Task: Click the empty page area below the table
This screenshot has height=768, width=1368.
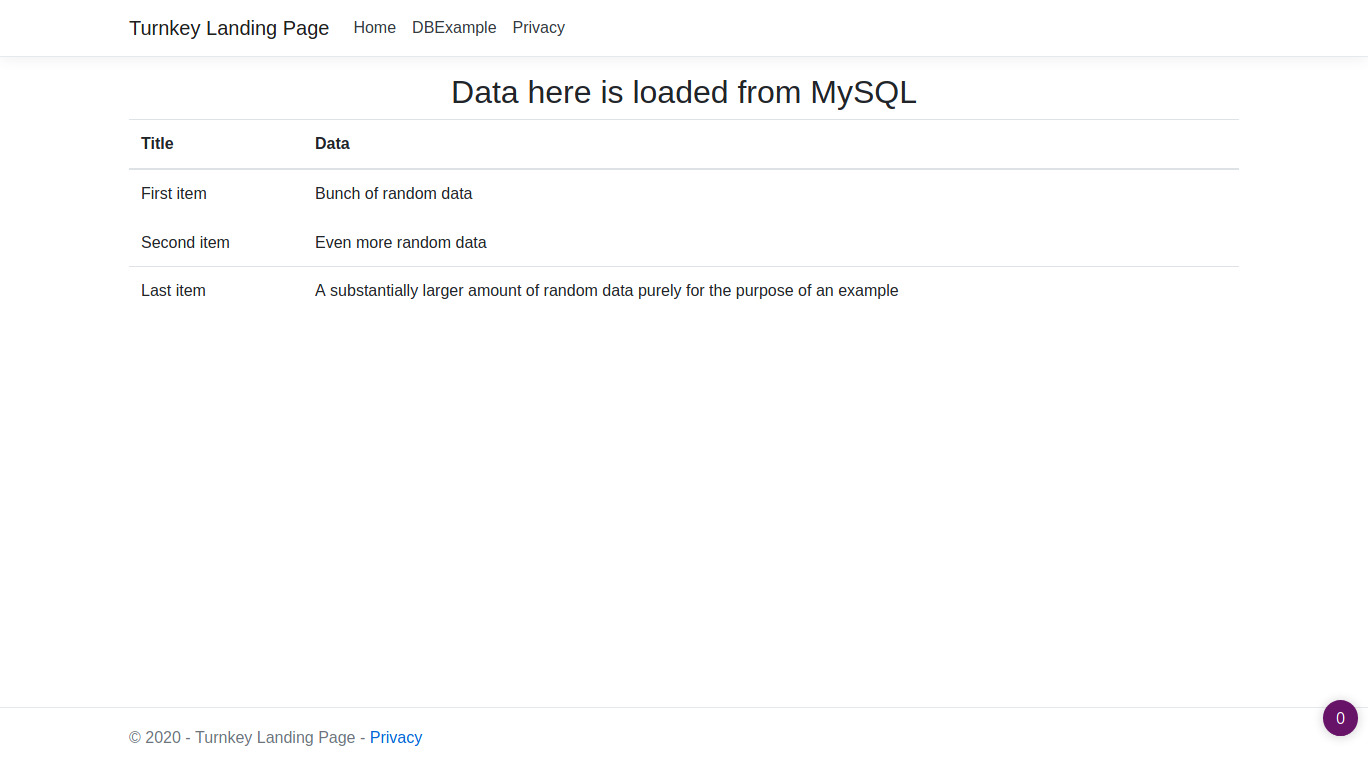Action: 684,500
